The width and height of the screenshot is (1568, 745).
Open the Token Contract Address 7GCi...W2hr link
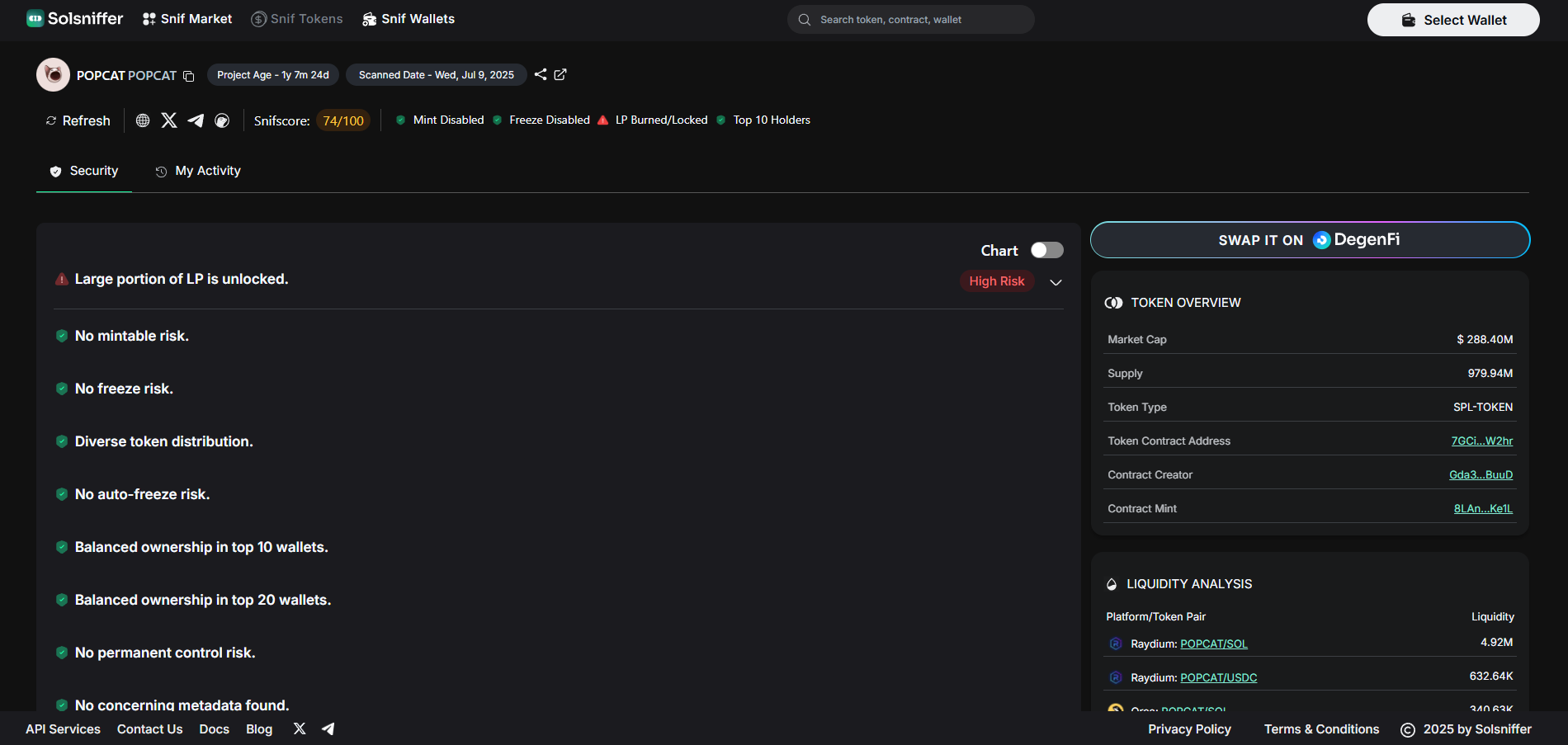click(1481, 441)
